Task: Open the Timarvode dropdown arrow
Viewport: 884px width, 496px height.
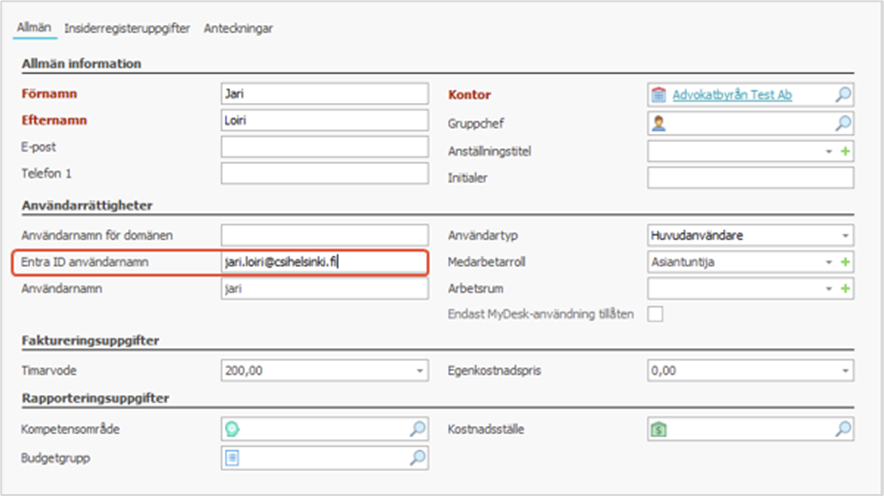Action: pyautogui.click(x=419, y=371)
